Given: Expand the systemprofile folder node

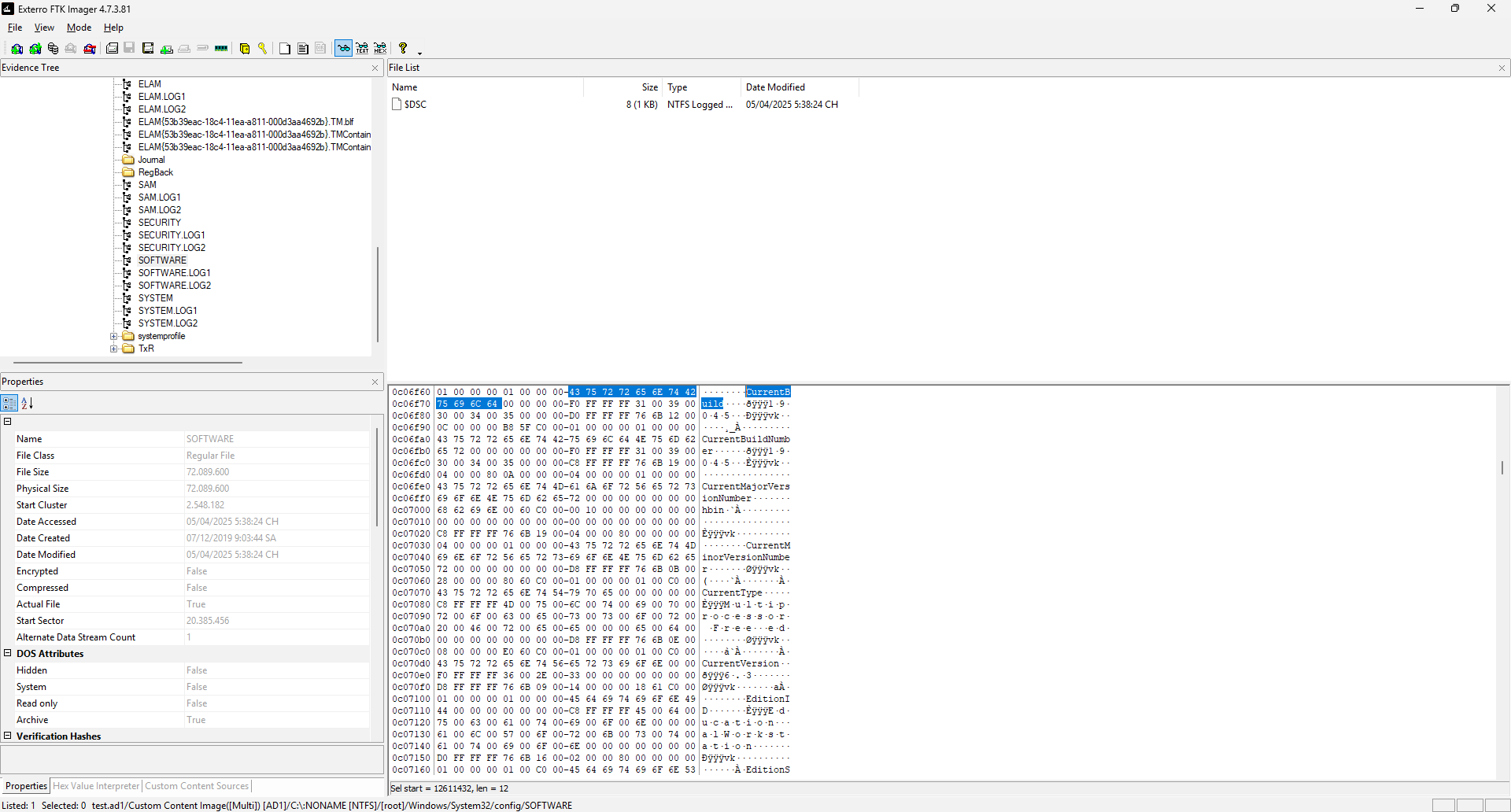Looking at the screenshot, I should click(114, 337).
